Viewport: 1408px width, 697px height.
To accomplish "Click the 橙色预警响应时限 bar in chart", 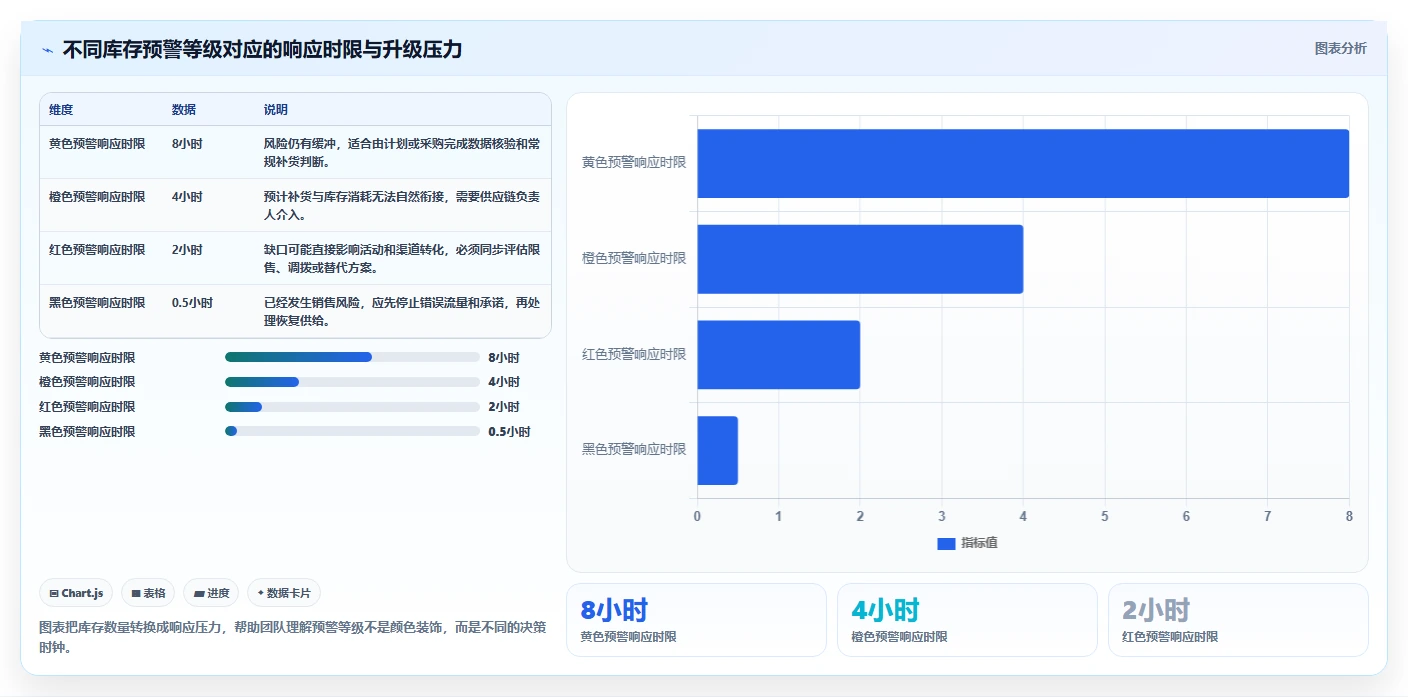I will [860, 259].
